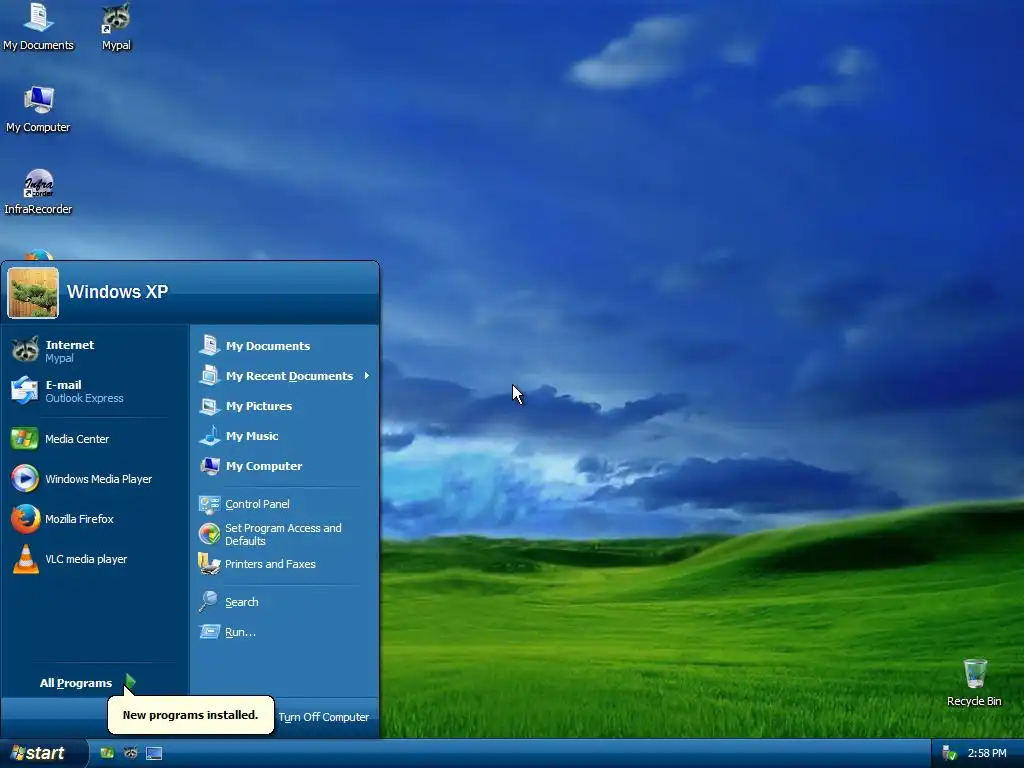
Task: Open Printers and Faxes
Action: pyautogui.click(x=284, y=564)
